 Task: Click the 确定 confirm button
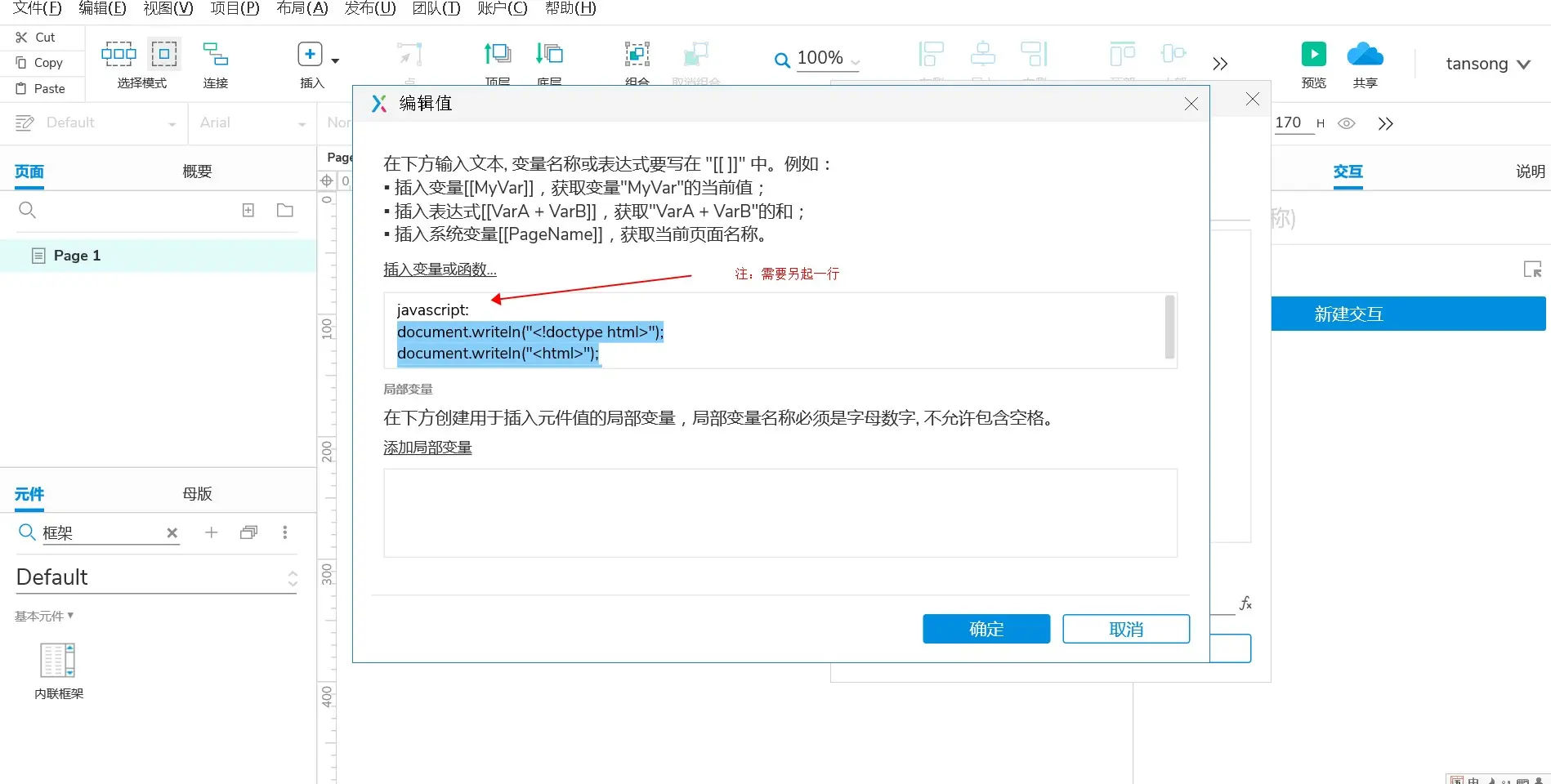coord(986,629)
